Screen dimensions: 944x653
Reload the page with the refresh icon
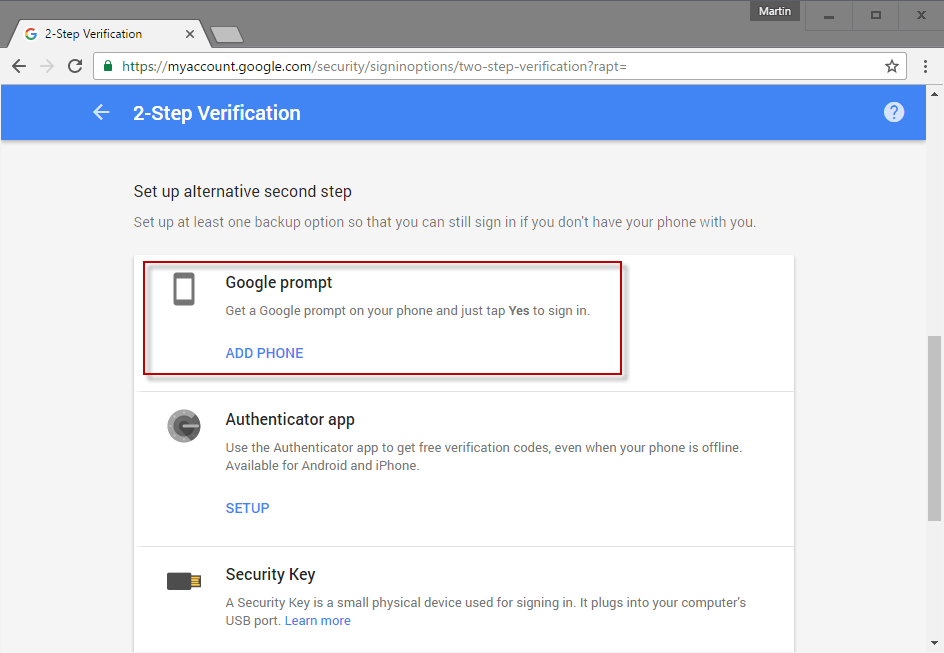tap(74, 65)
